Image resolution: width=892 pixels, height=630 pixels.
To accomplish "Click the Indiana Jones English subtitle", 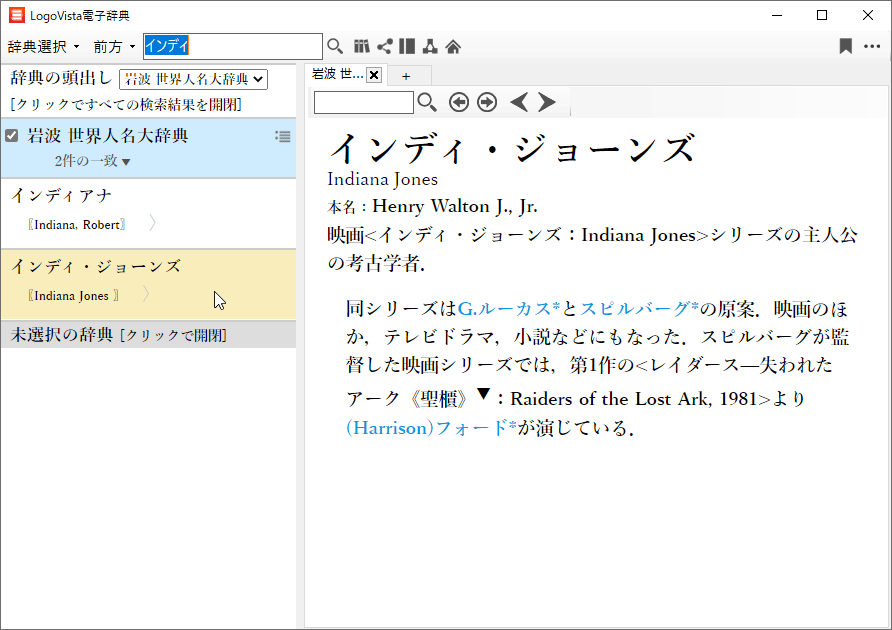I will tap(382, 179).
